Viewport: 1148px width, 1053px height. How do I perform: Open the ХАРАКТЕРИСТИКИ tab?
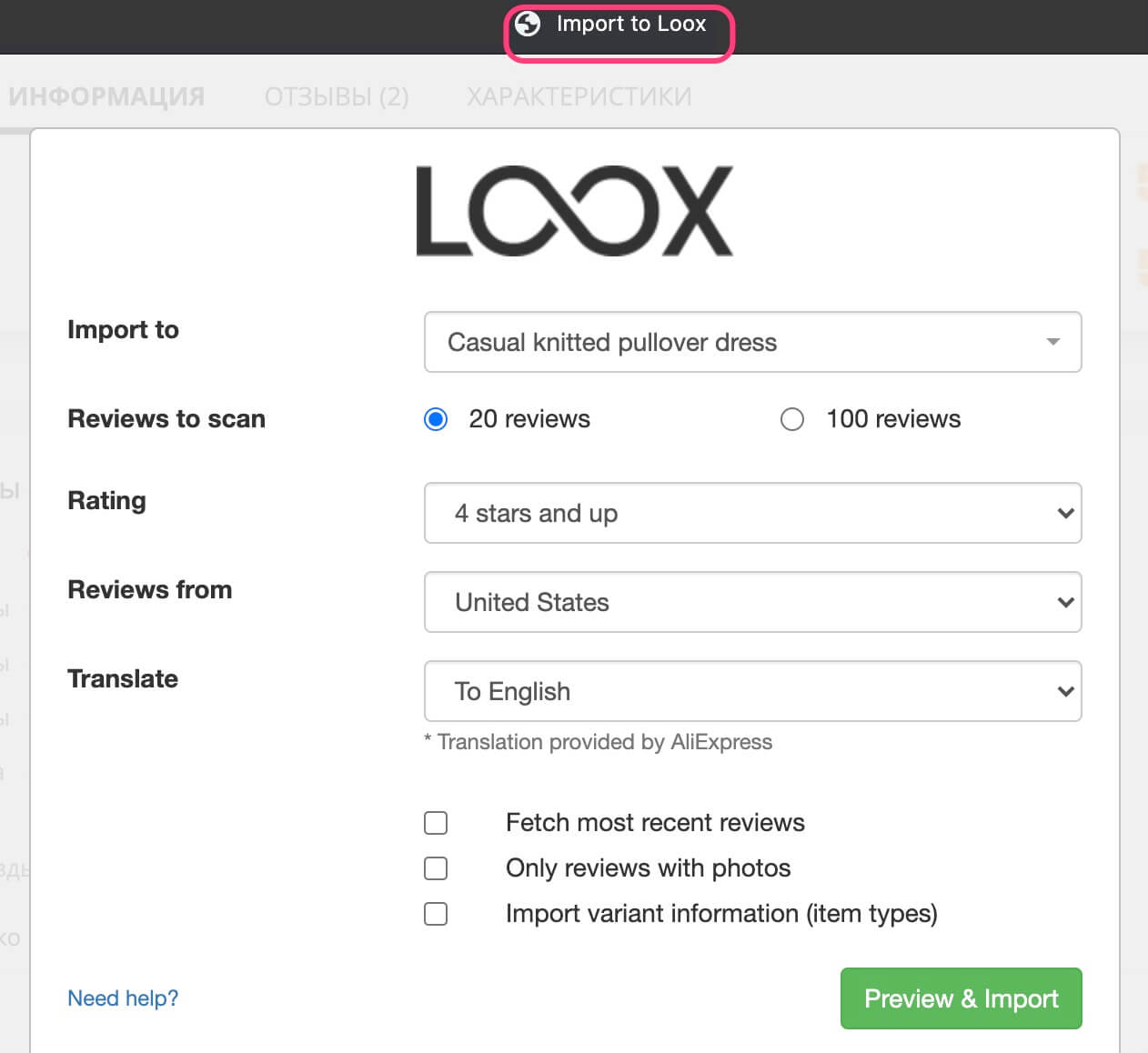pyautogui.click(x=579, y=96)
